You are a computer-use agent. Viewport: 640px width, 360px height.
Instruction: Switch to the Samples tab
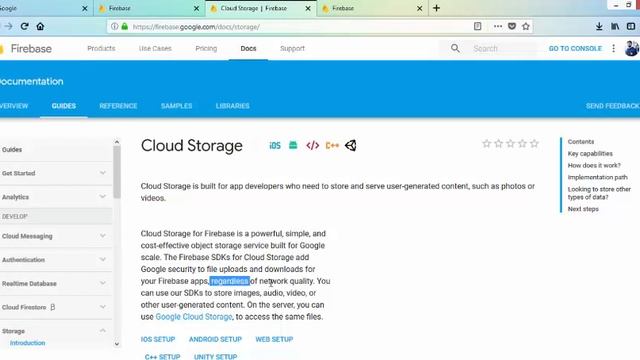176,106
